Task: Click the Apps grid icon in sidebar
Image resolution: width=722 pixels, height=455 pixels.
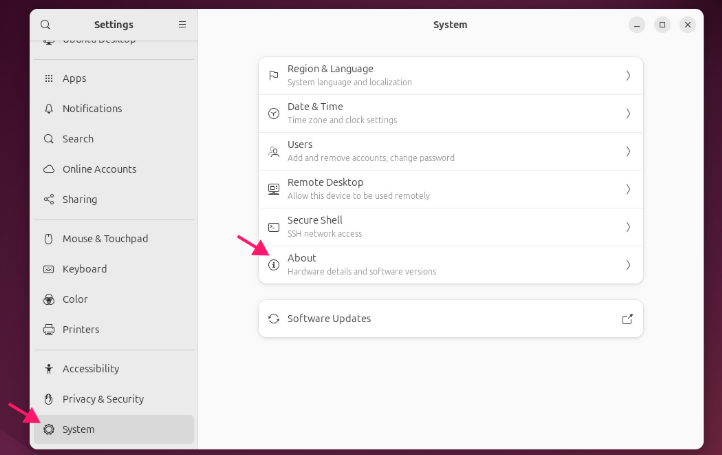Action: [x=49, y=78]
